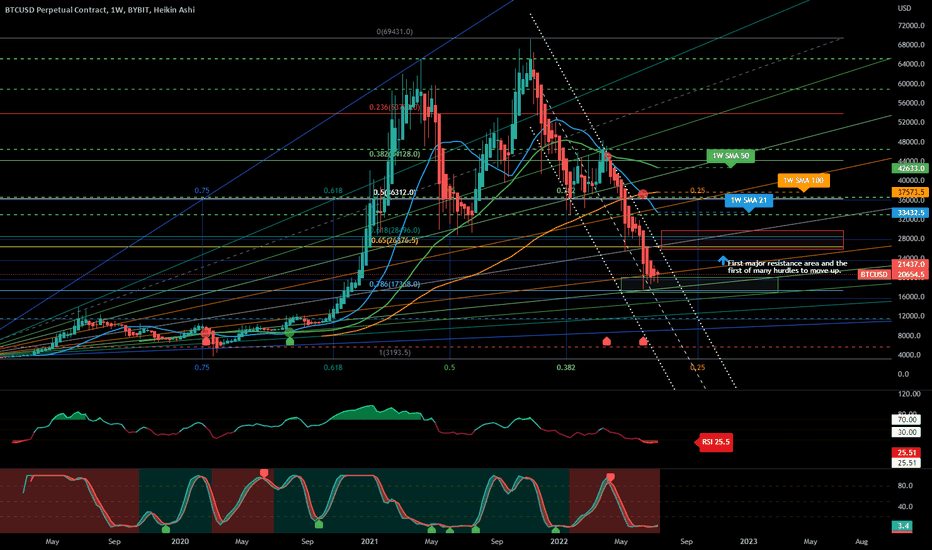
Task: Click the orange 37573.5 price tag
Action: (x=909, y=192)
